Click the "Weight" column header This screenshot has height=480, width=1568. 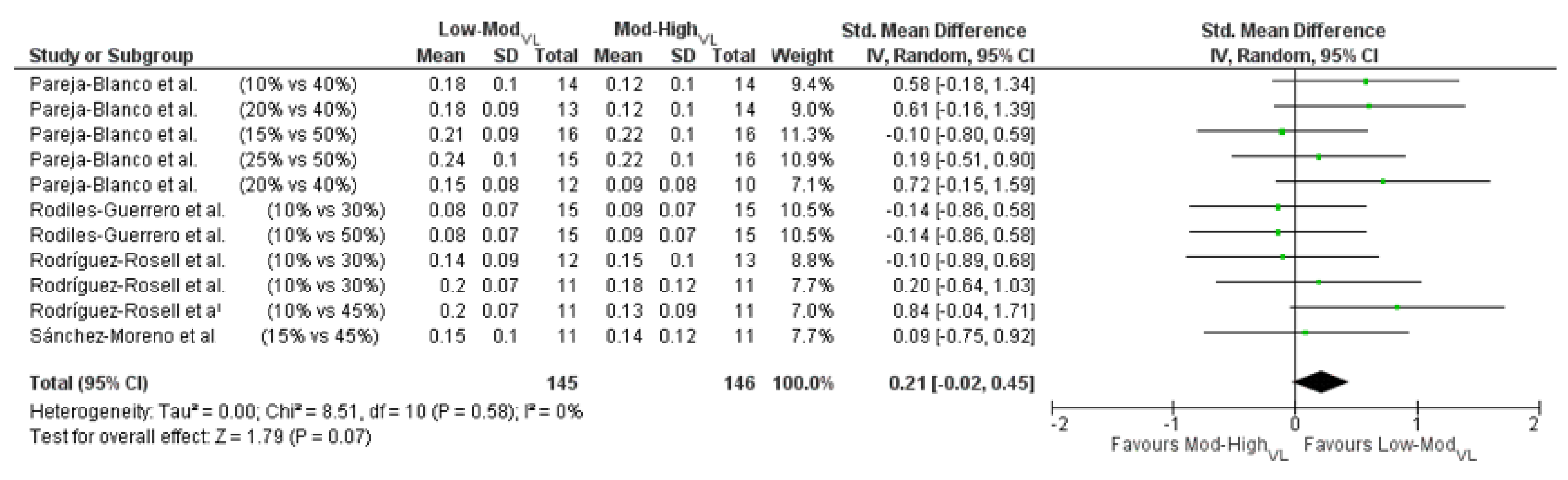coord(801,56)
